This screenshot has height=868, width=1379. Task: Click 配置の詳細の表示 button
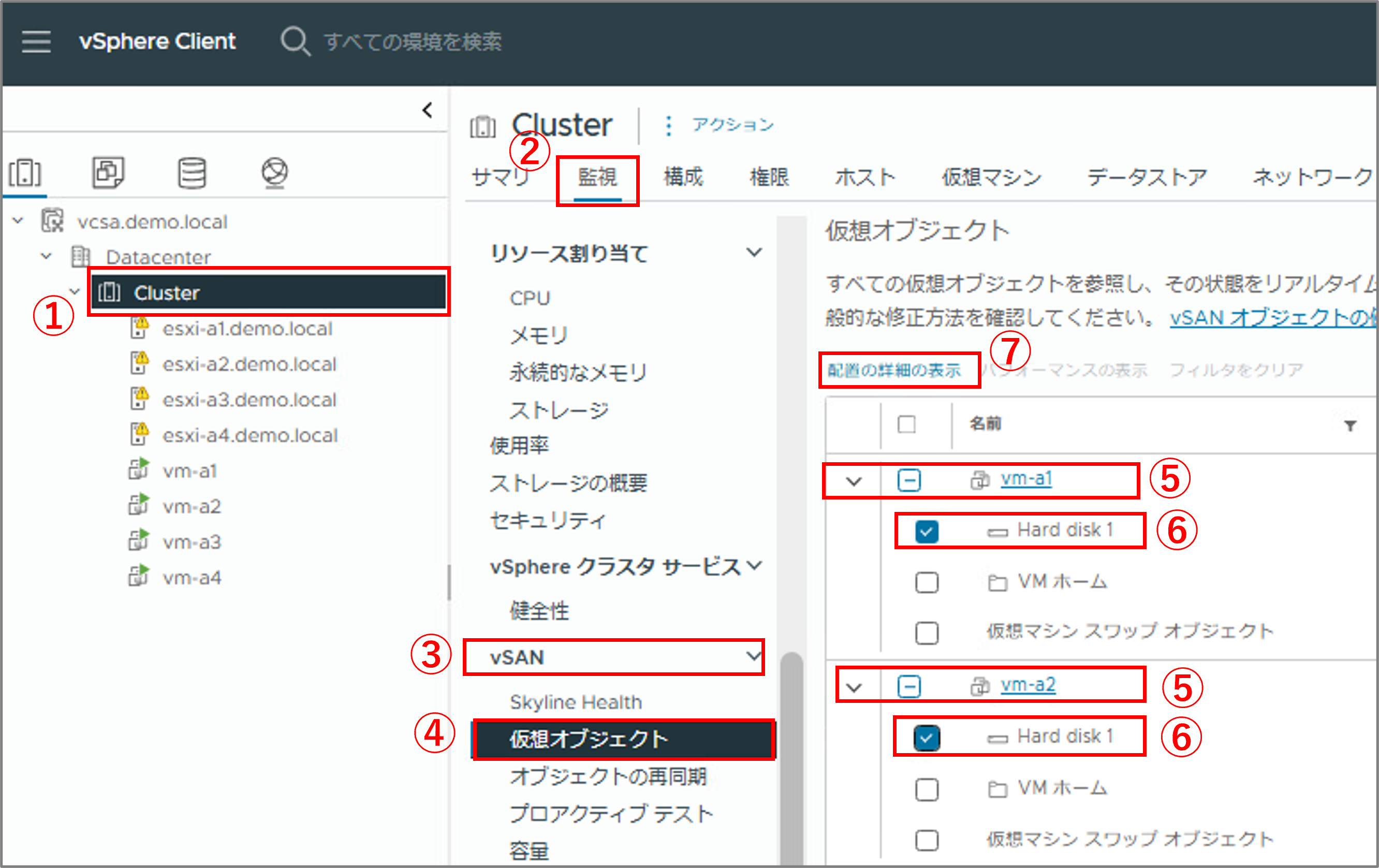point(894,370)
